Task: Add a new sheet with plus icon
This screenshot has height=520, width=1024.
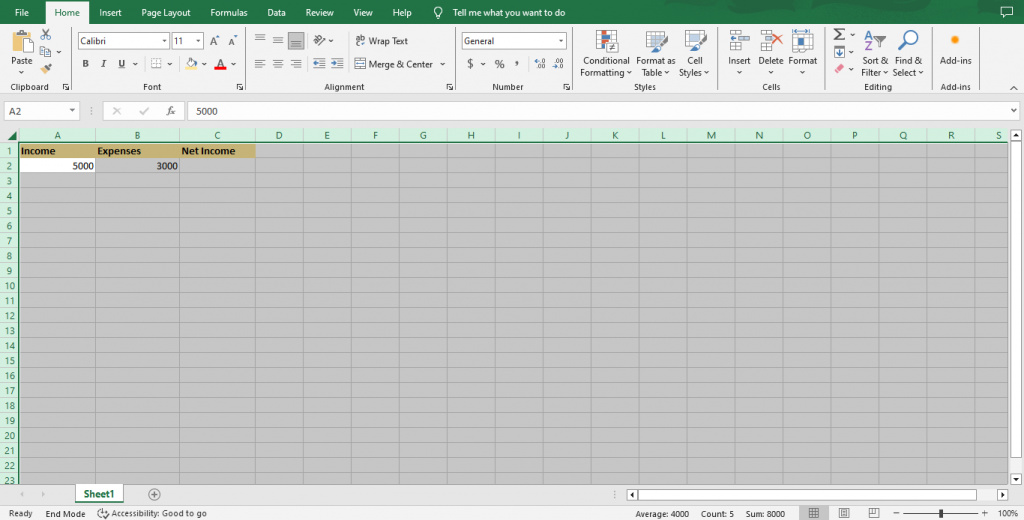Action: click(x=154, y=494)
